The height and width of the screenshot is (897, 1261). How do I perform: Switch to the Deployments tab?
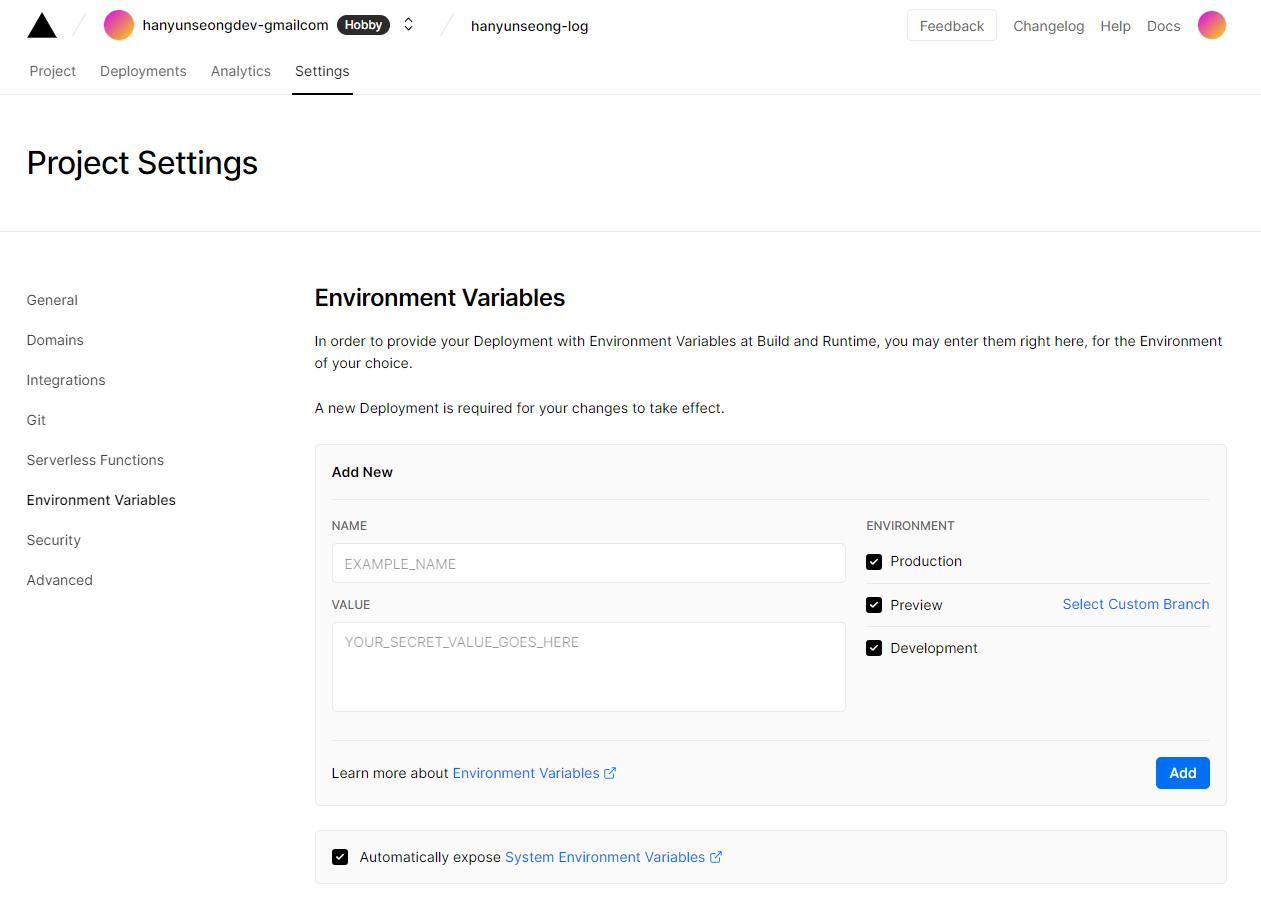click(x=143, y=71)
